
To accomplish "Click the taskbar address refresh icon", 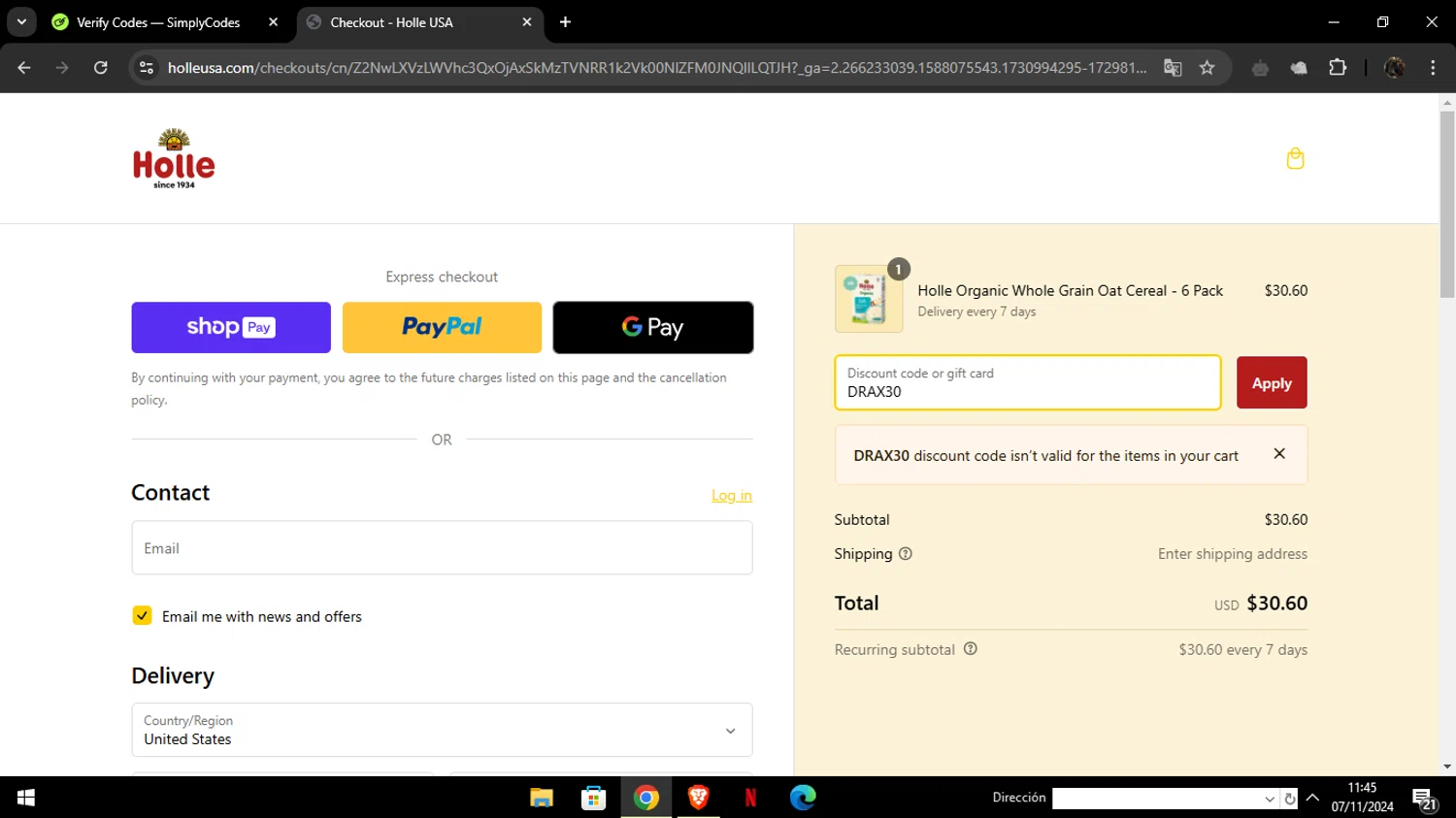I will 1289,799.
